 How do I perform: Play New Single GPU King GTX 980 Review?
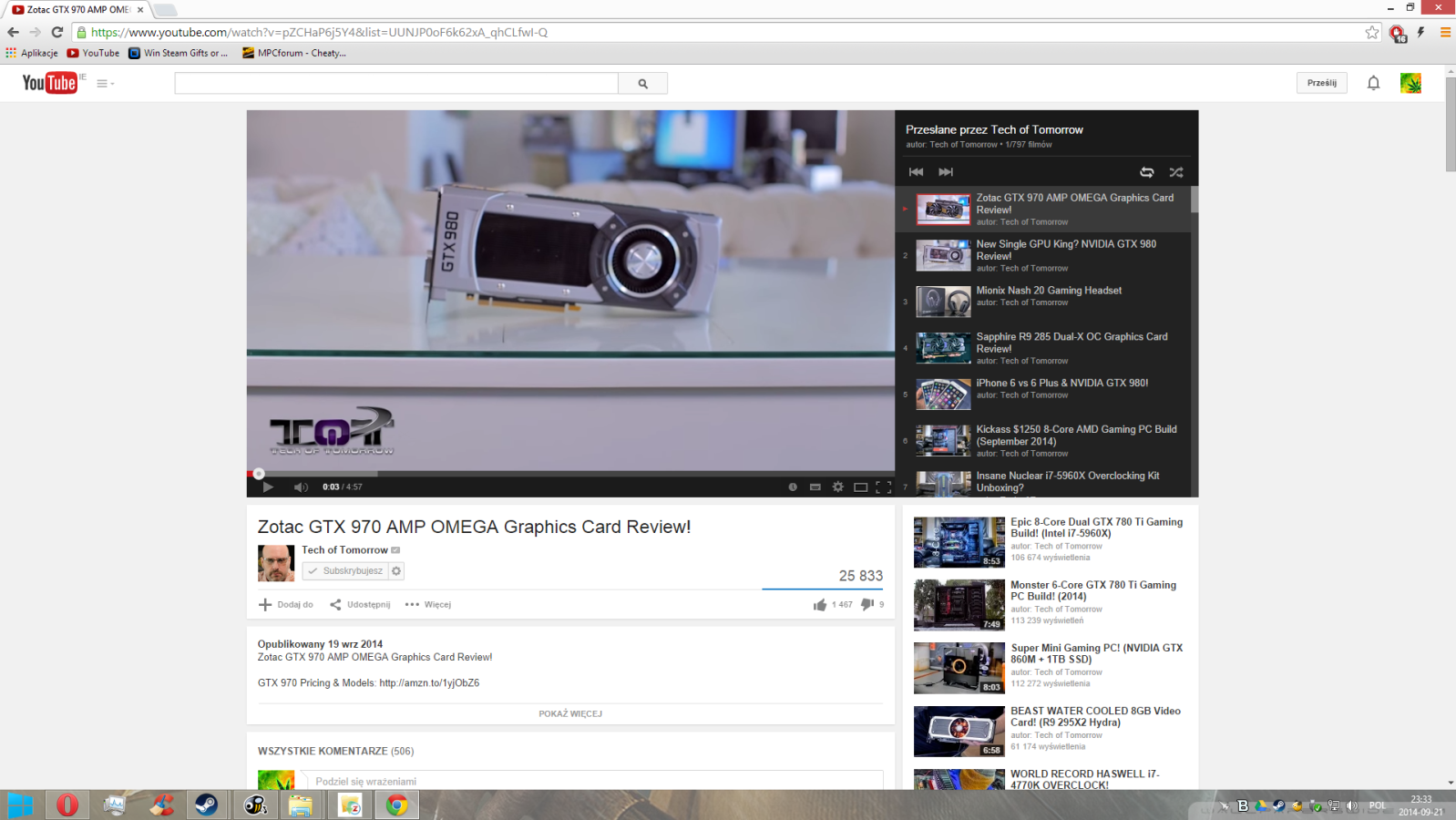(x=1066, y=250)
